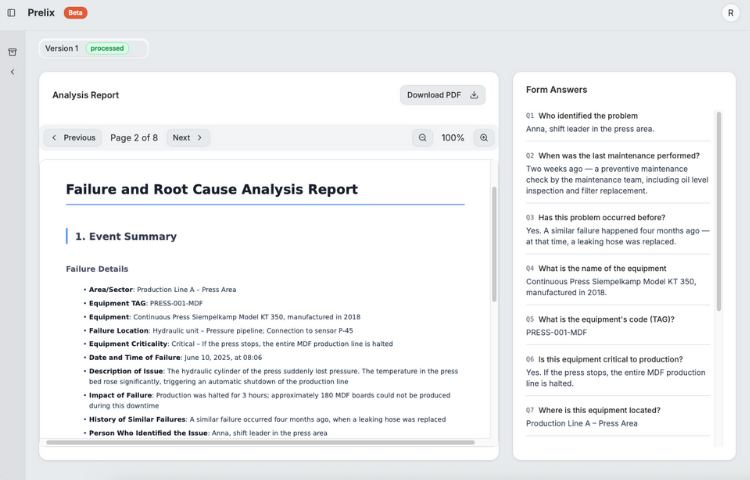Image resolution: width=750 pixels, height=480 pixels.
Task: Select Version 1 tab
Action: click(94, 48)
